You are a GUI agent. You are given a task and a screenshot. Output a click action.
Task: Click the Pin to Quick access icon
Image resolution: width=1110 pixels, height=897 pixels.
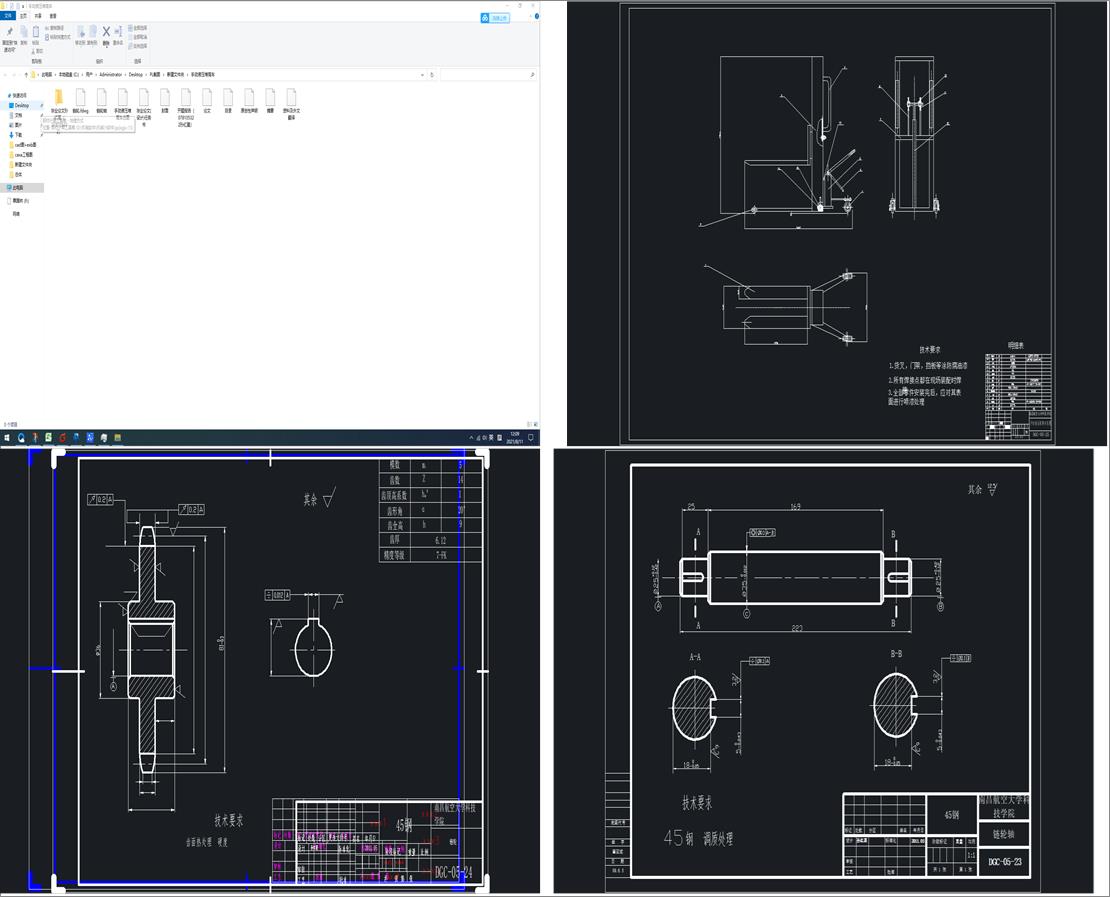9,33
